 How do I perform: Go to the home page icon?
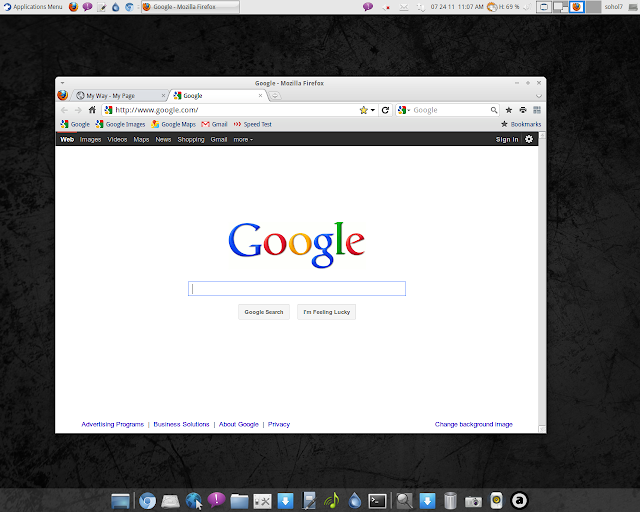(92, 110)
